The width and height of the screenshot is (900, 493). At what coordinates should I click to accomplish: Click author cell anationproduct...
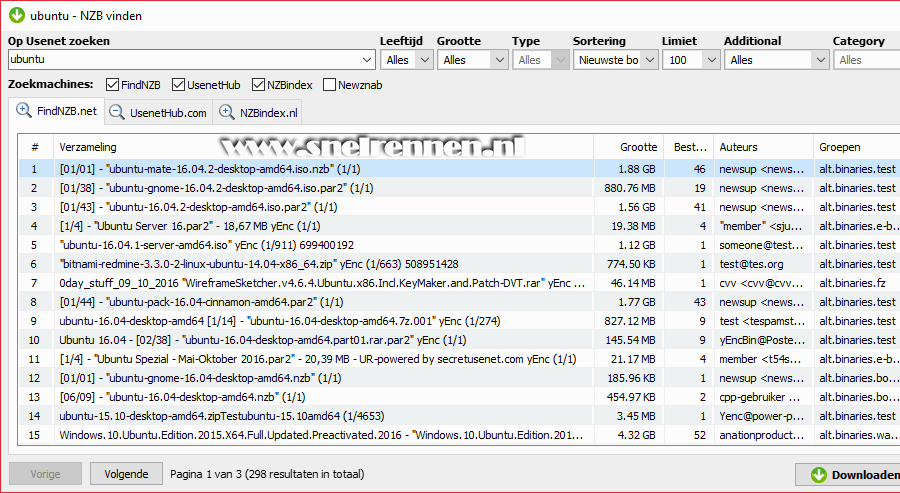click(762, 434)
